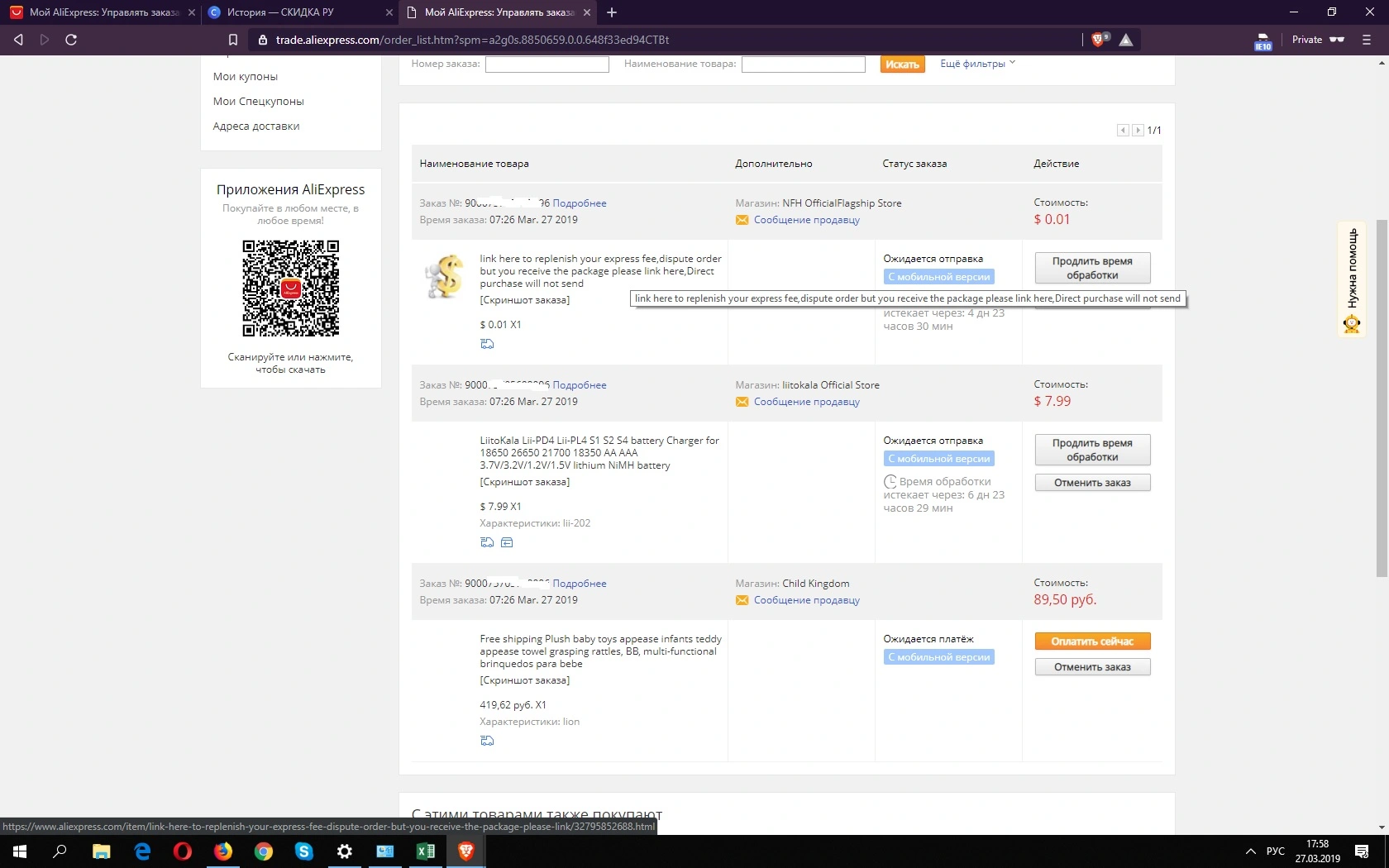Expand Ещё фильтры filter options
Screen dimensions: 1389x868
point(977,64)
